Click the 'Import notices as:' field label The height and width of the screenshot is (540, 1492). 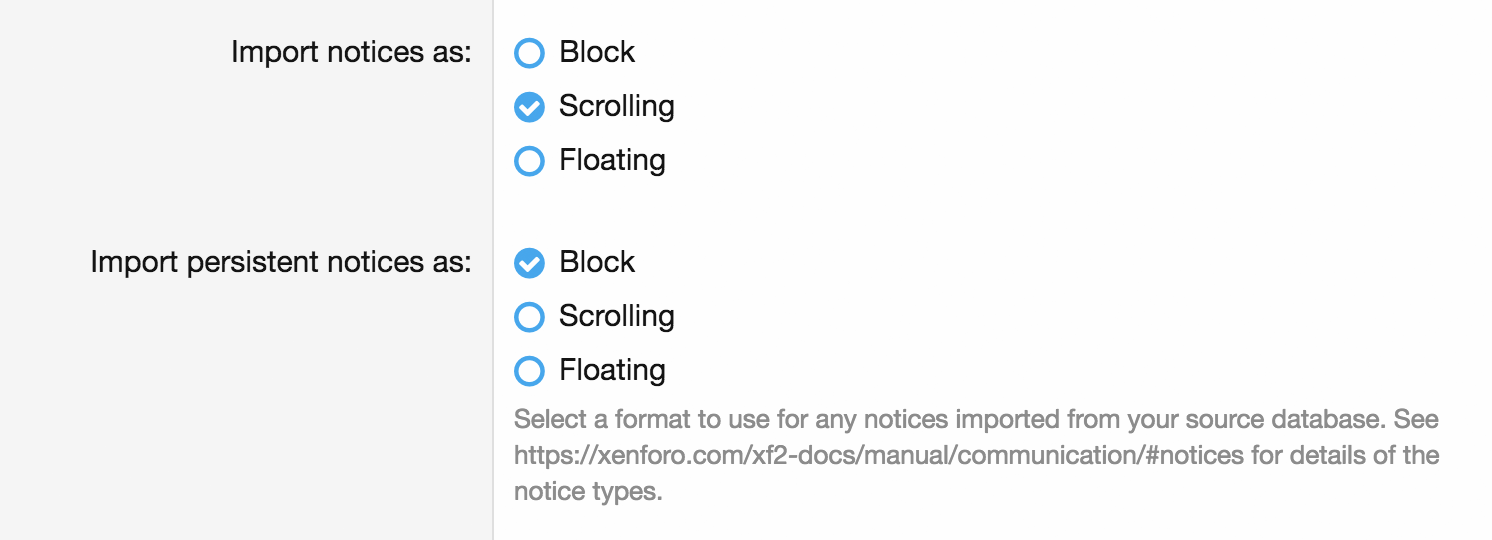[350, 52]
